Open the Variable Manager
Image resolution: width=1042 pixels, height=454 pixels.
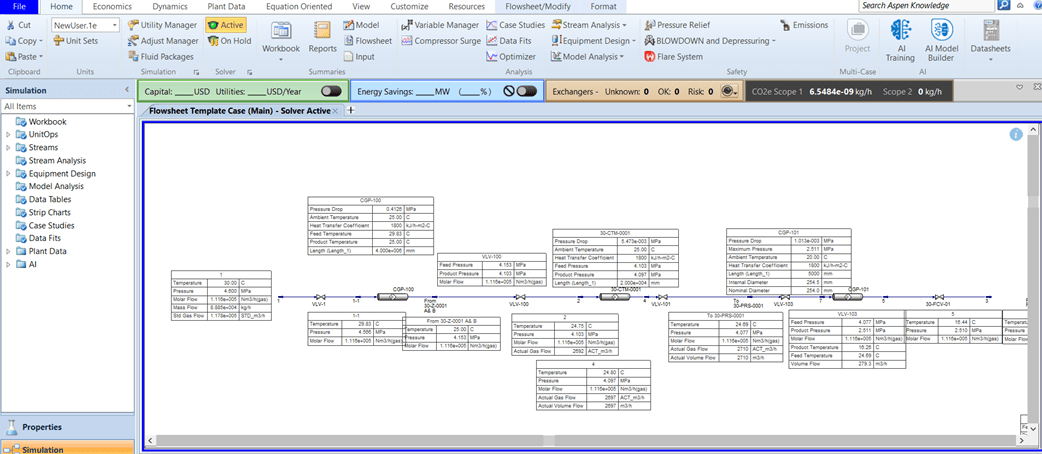click(x=440, y=25)
